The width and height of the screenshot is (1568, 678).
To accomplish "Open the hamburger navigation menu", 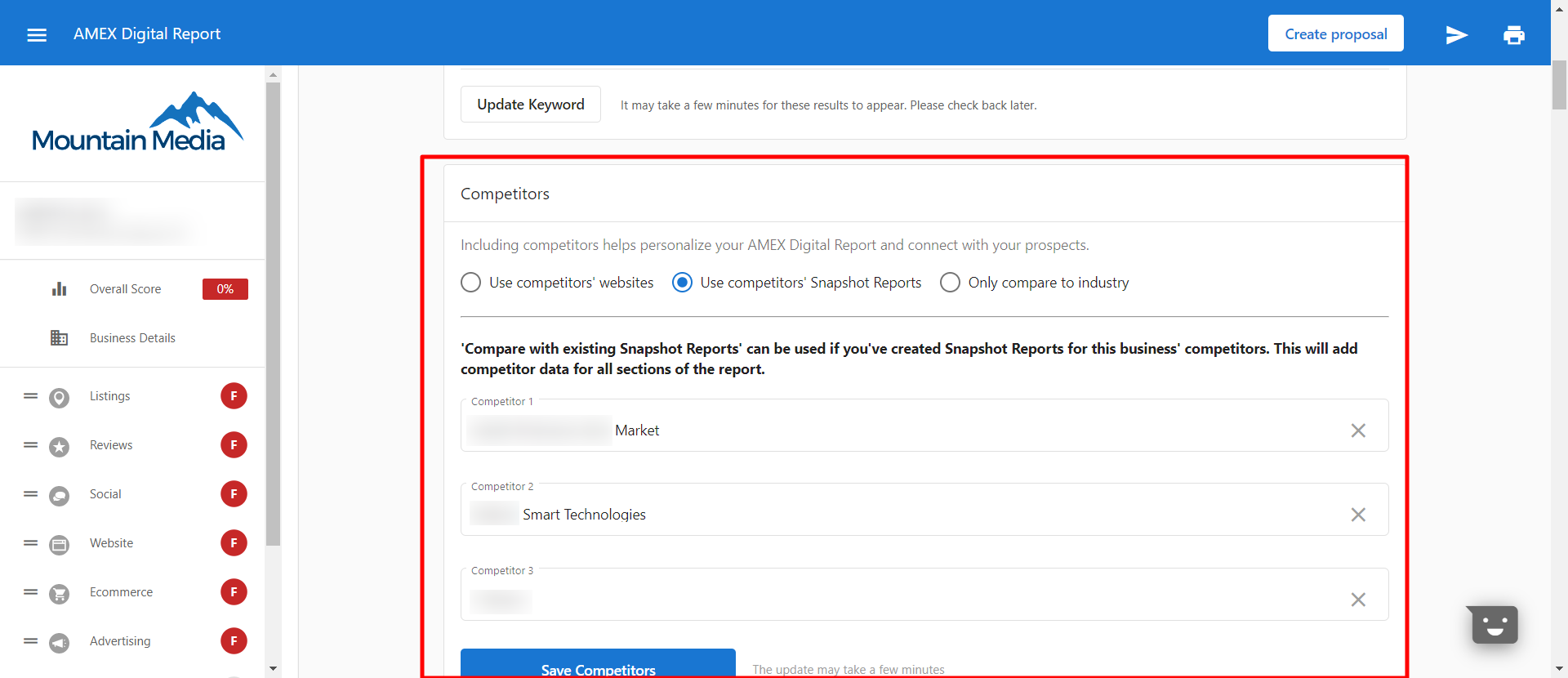I will point(37,34).
